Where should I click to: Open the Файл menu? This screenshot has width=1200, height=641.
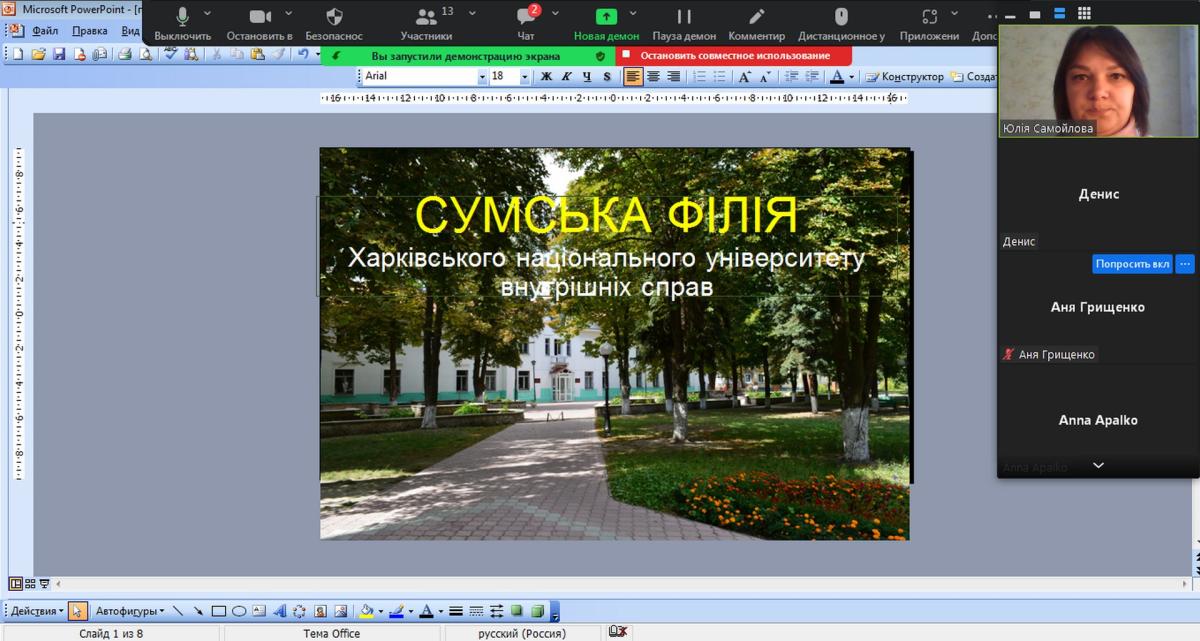(x=45, y=31)
